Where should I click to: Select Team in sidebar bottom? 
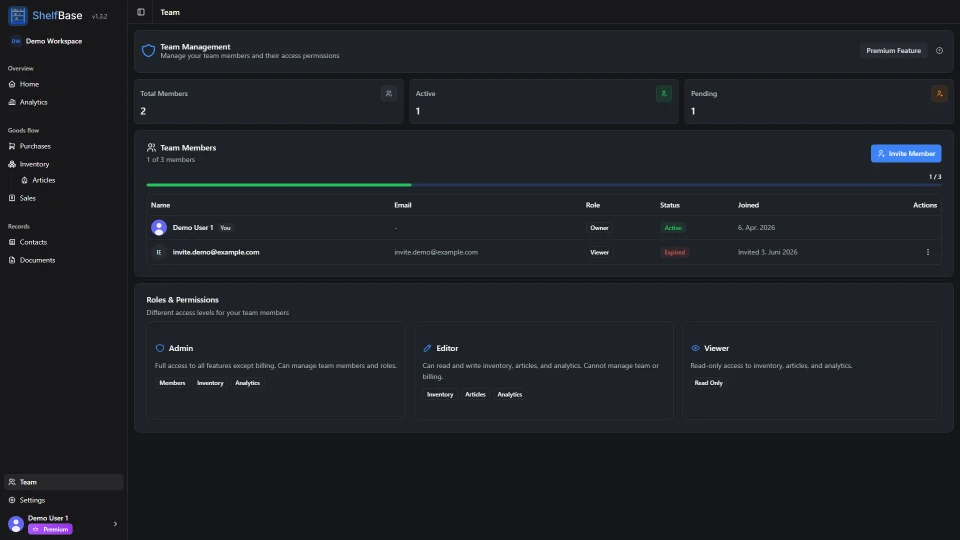coord(63,482)
